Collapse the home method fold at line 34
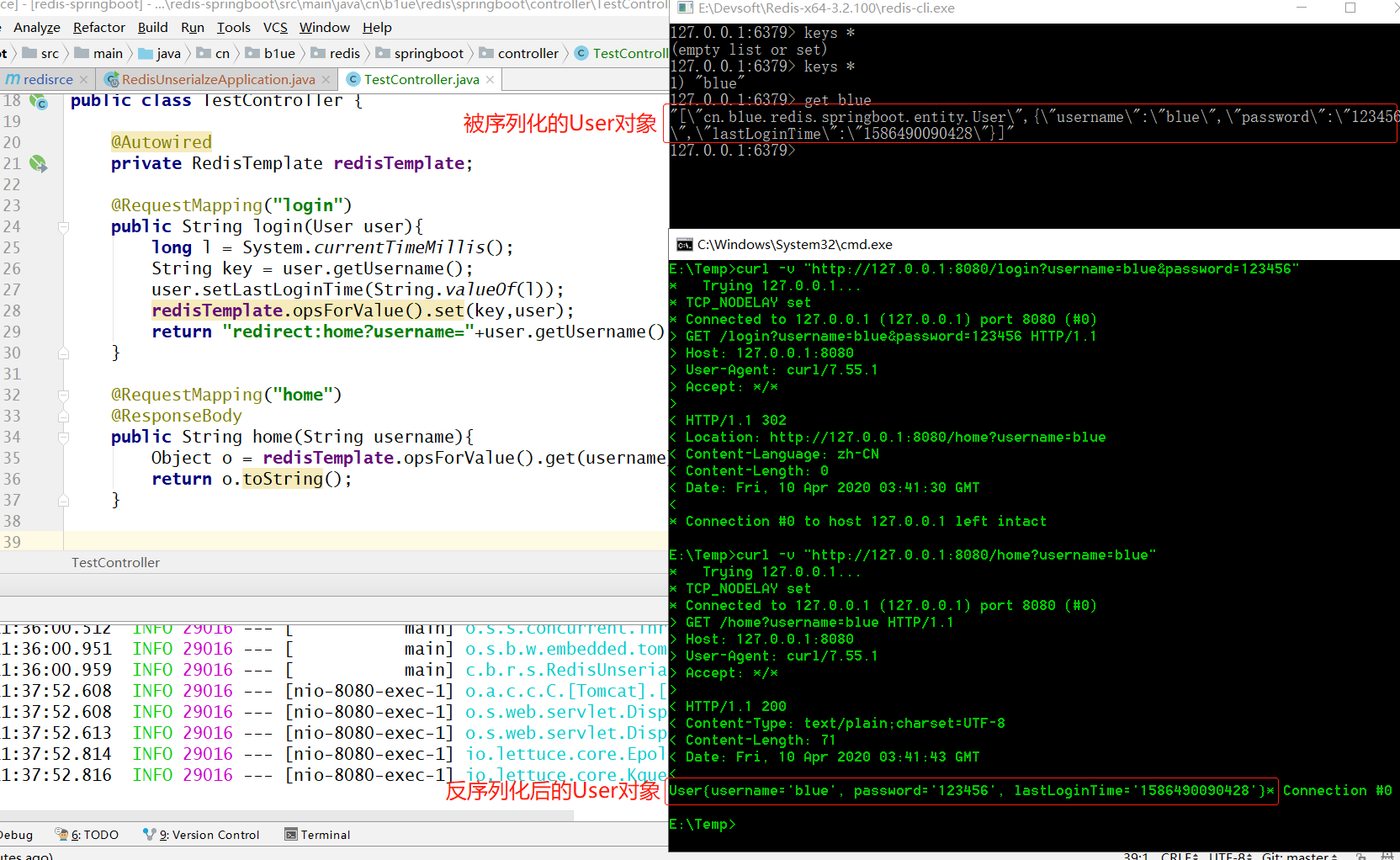The width and height of the screenshot is (1400, 860). (63, 438)
